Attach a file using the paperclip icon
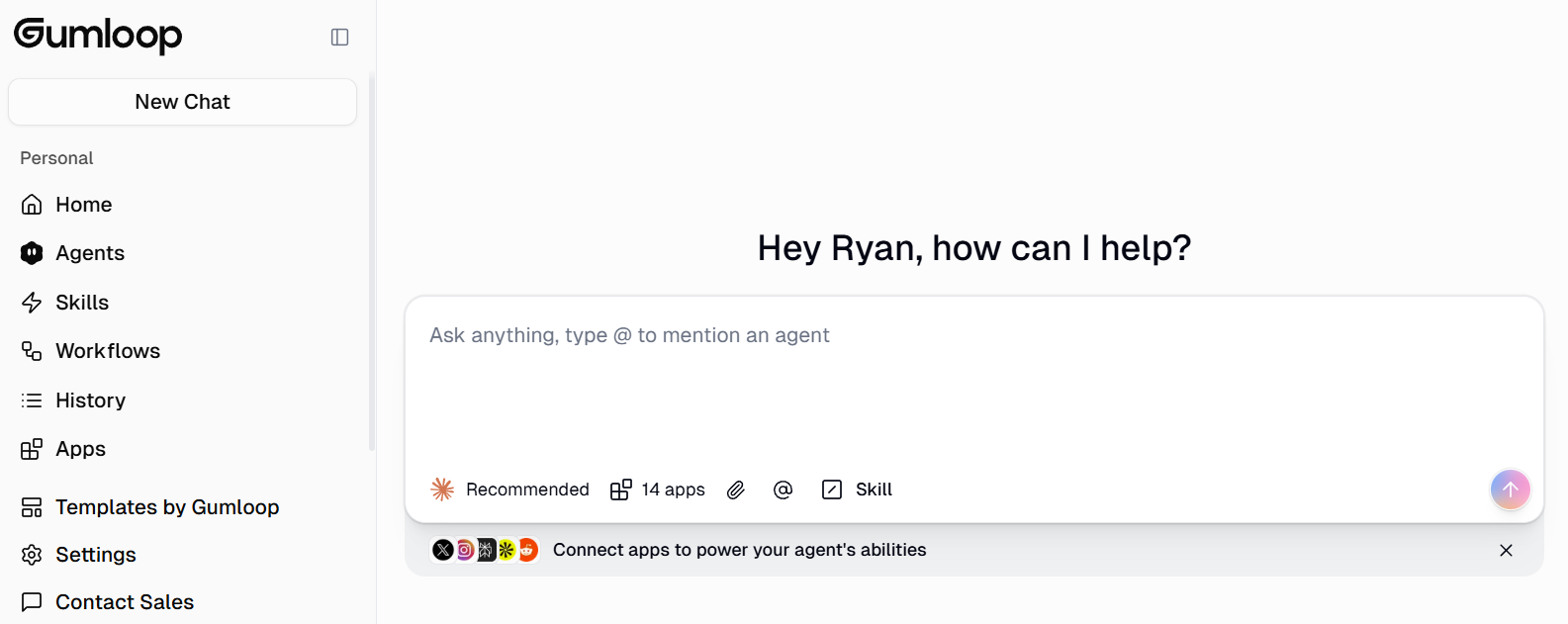 click(736, 490)
